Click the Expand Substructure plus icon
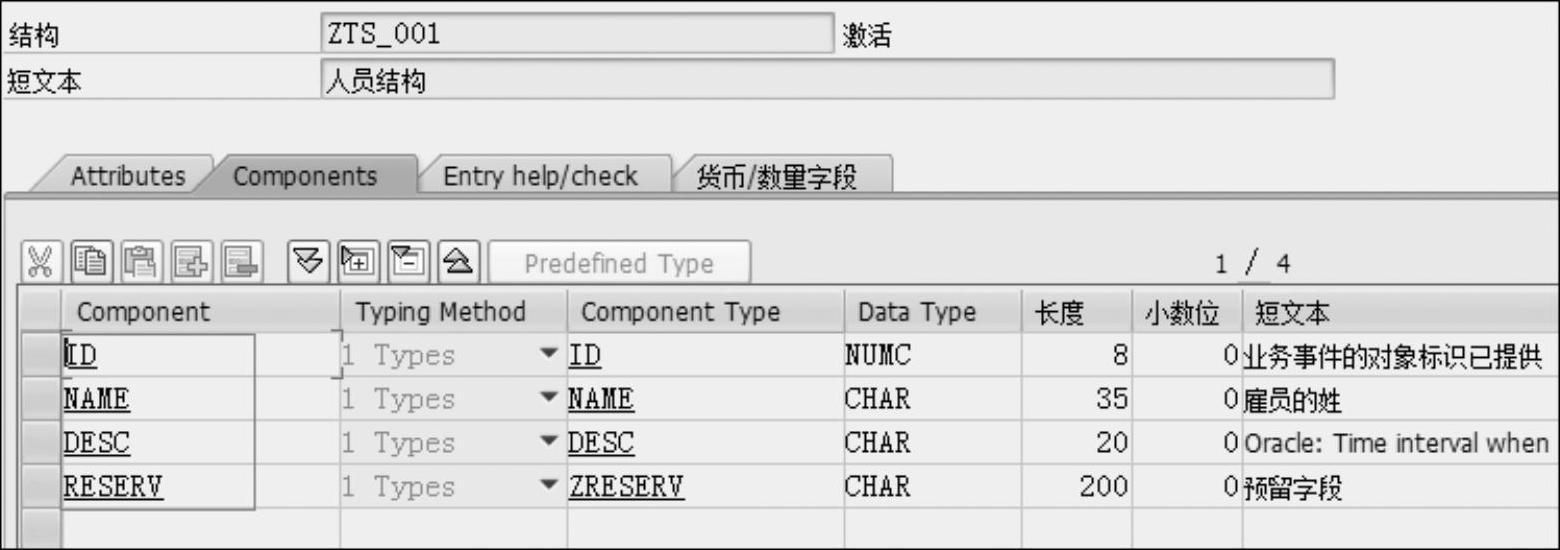The image size is (1560, 550). pos(357,263)
